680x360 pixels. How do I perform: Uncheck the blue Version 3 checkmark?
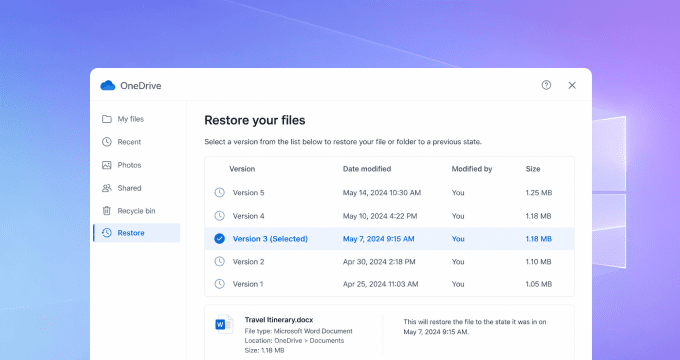[220, 239]
